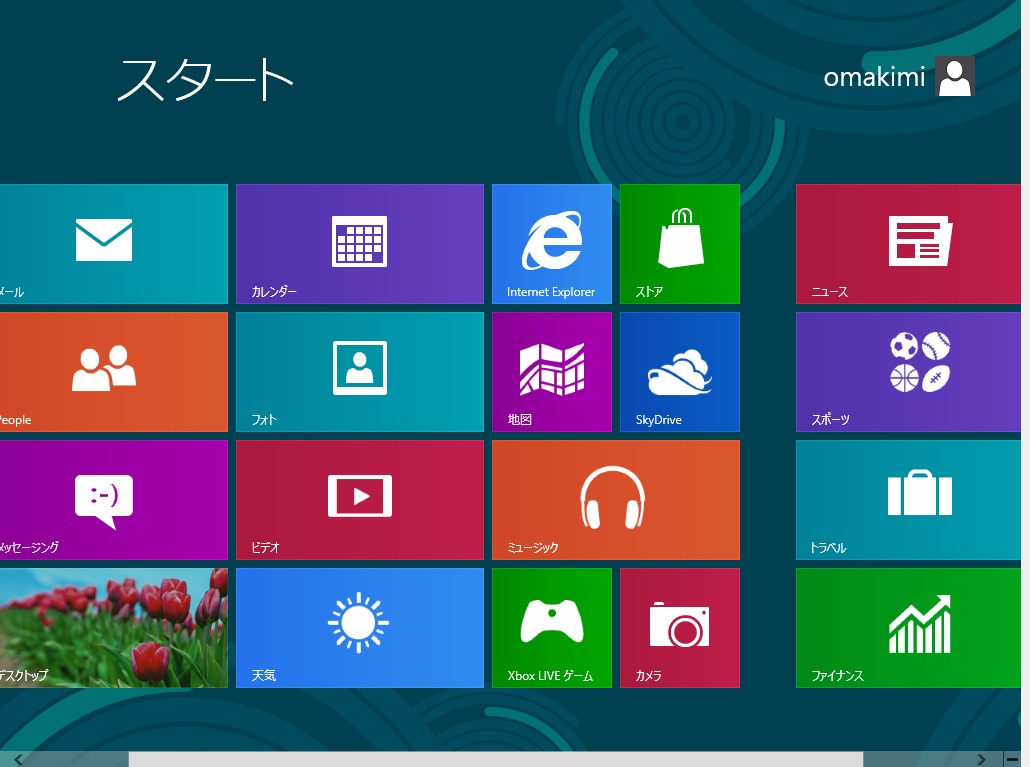Click the right arrow of horizontal scrollbar
Image resolution: width=1030 pixels, height=767 pixels.
[981, 759]
